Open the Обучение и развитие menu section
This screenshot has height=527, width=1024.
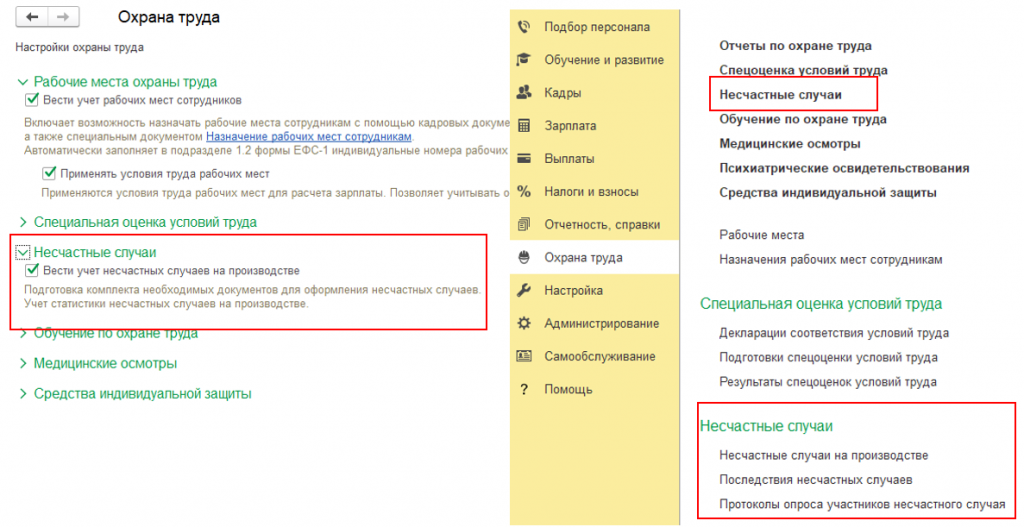click(594, 59)
